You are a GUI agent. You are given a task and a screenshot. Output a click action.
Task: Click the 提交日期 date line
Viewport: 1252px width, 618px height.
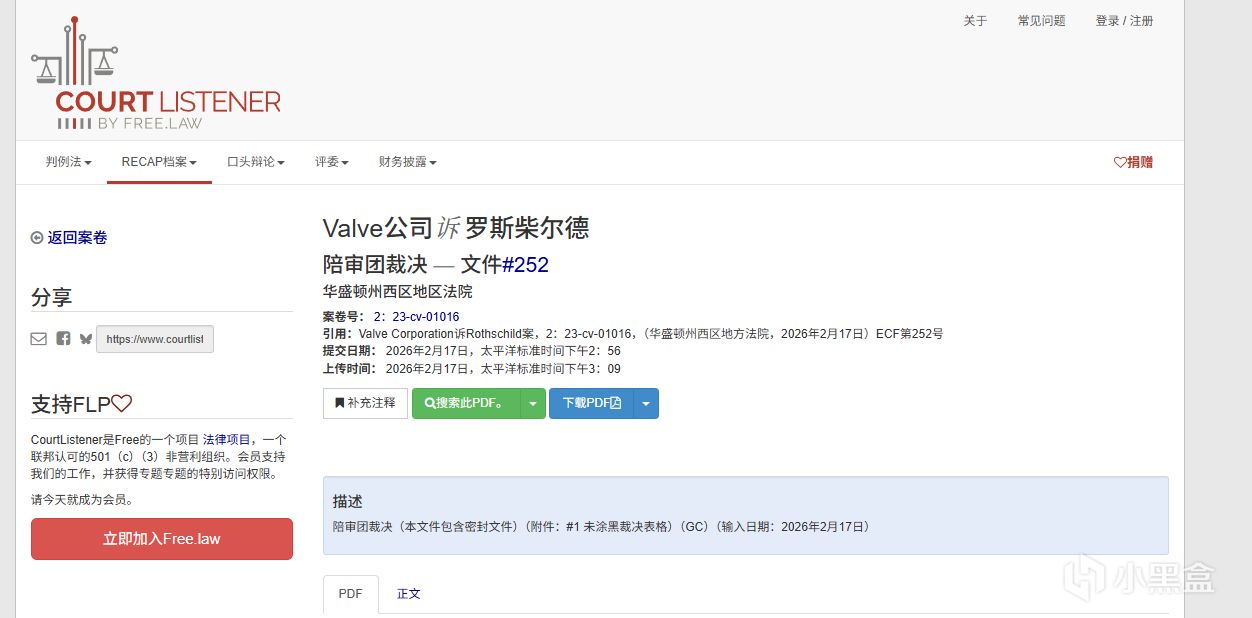pos(472,351)
